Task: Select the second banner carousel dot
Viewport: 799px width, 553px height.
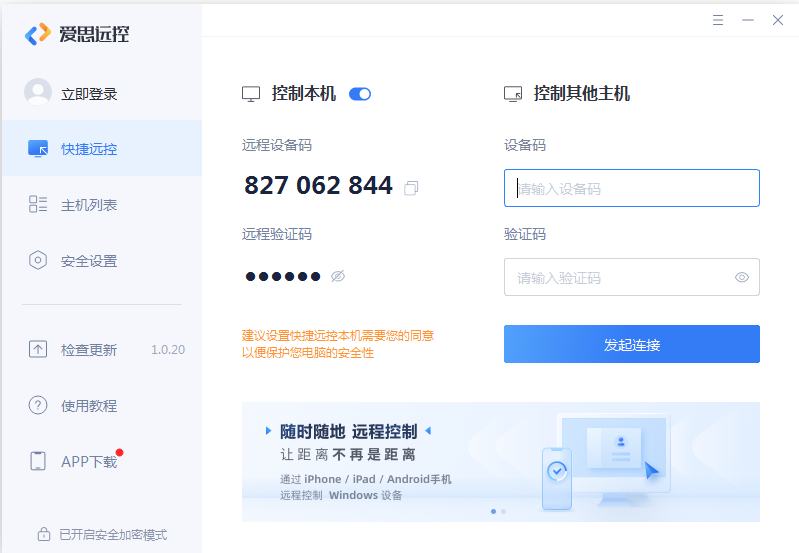Action: [x=503, y=511]
